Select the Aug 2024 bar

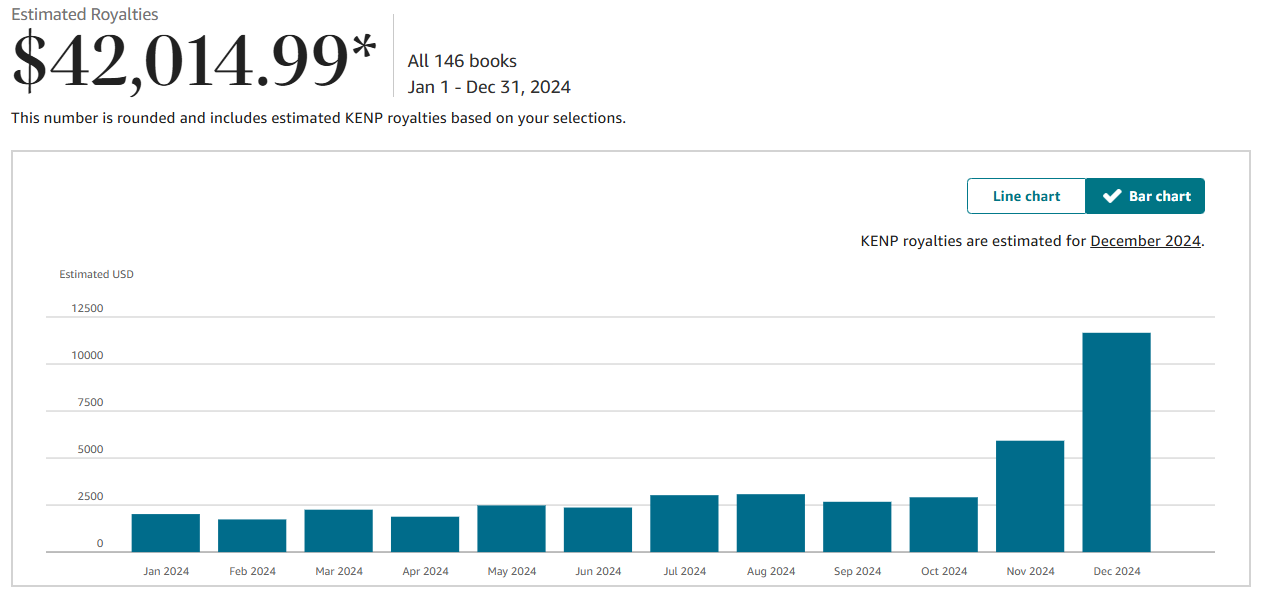(770, 520)
